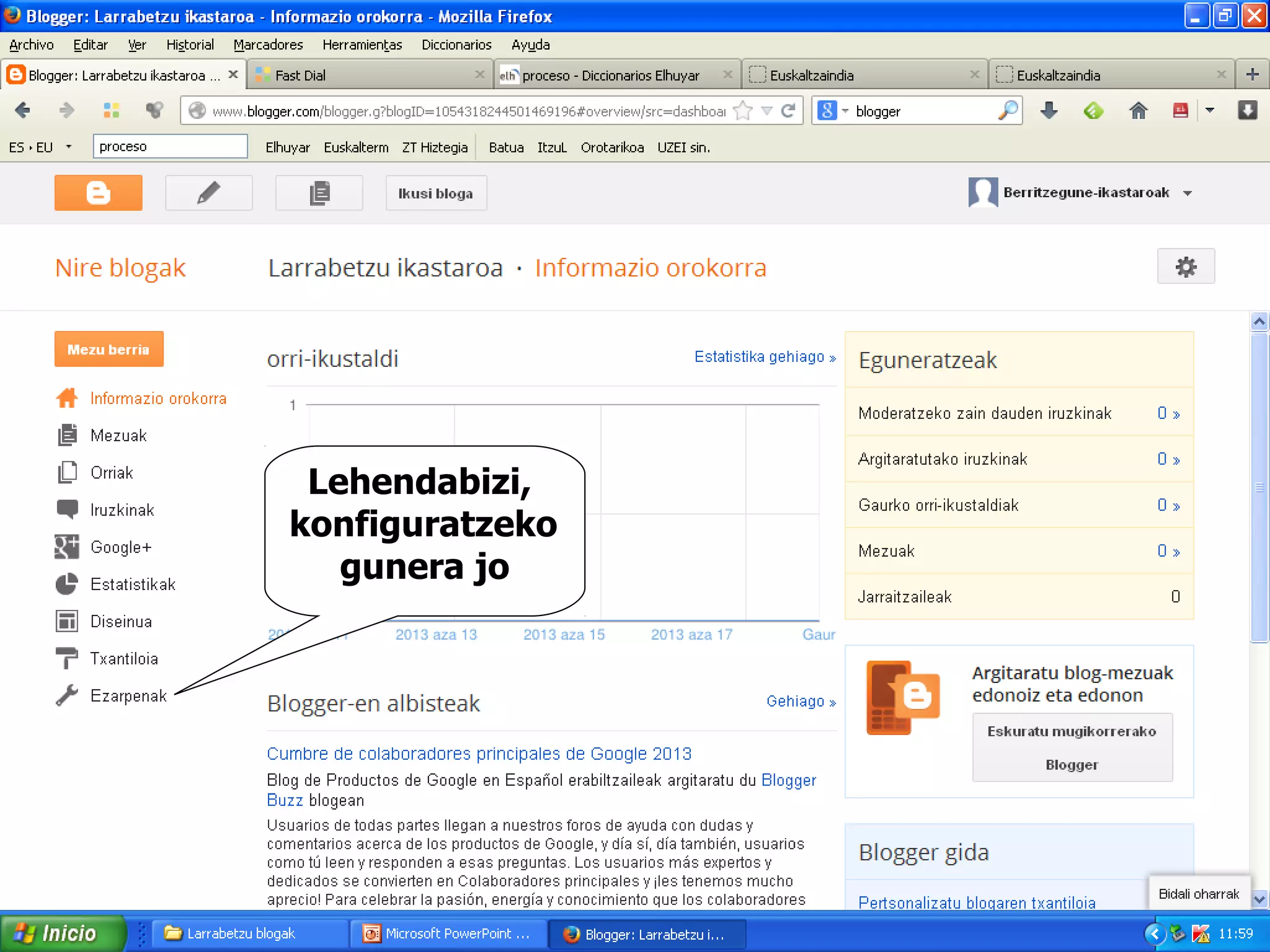The width and height of the screenshot is (1270, 952).
Task: Expand the Berritzegune-ikastaroak account dropdown
Action: point(1187,193)
